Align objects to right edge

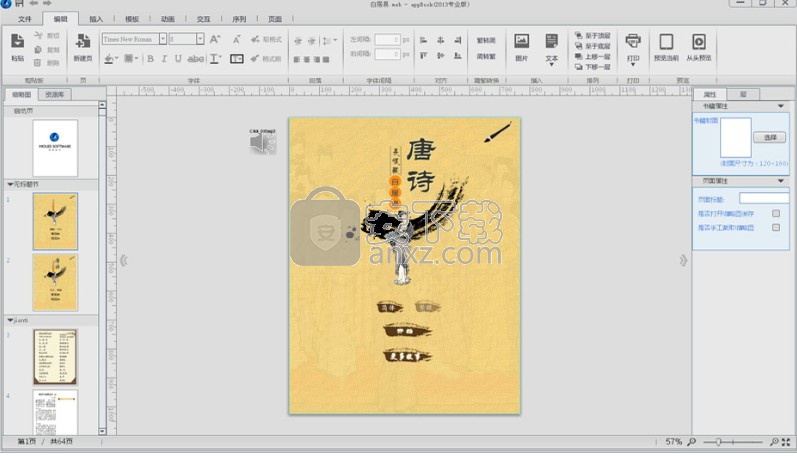point(458,40)
